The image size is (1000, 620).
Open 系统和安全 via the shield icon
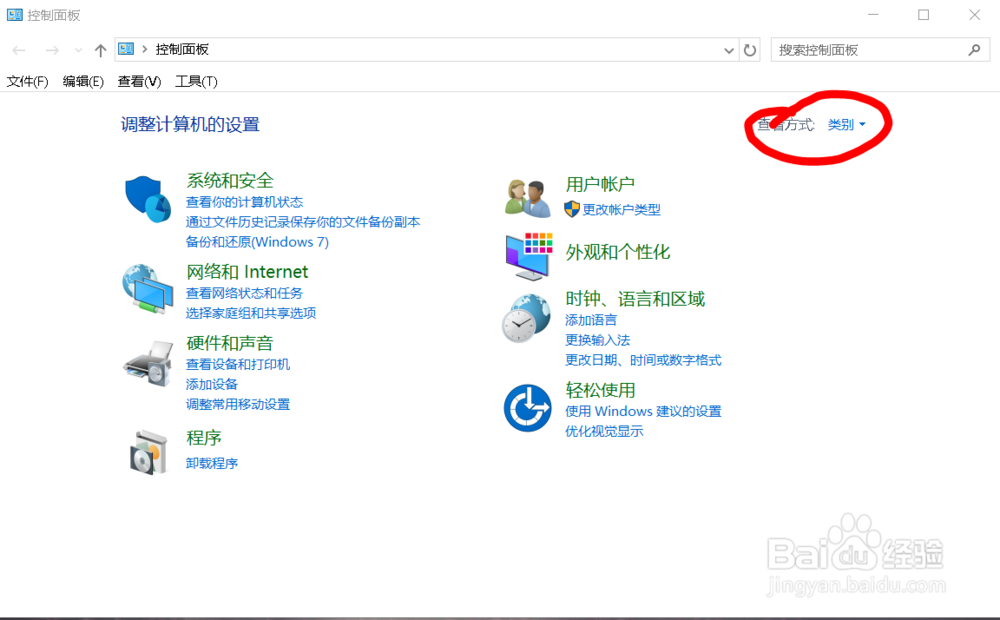[x=148, y=197]
